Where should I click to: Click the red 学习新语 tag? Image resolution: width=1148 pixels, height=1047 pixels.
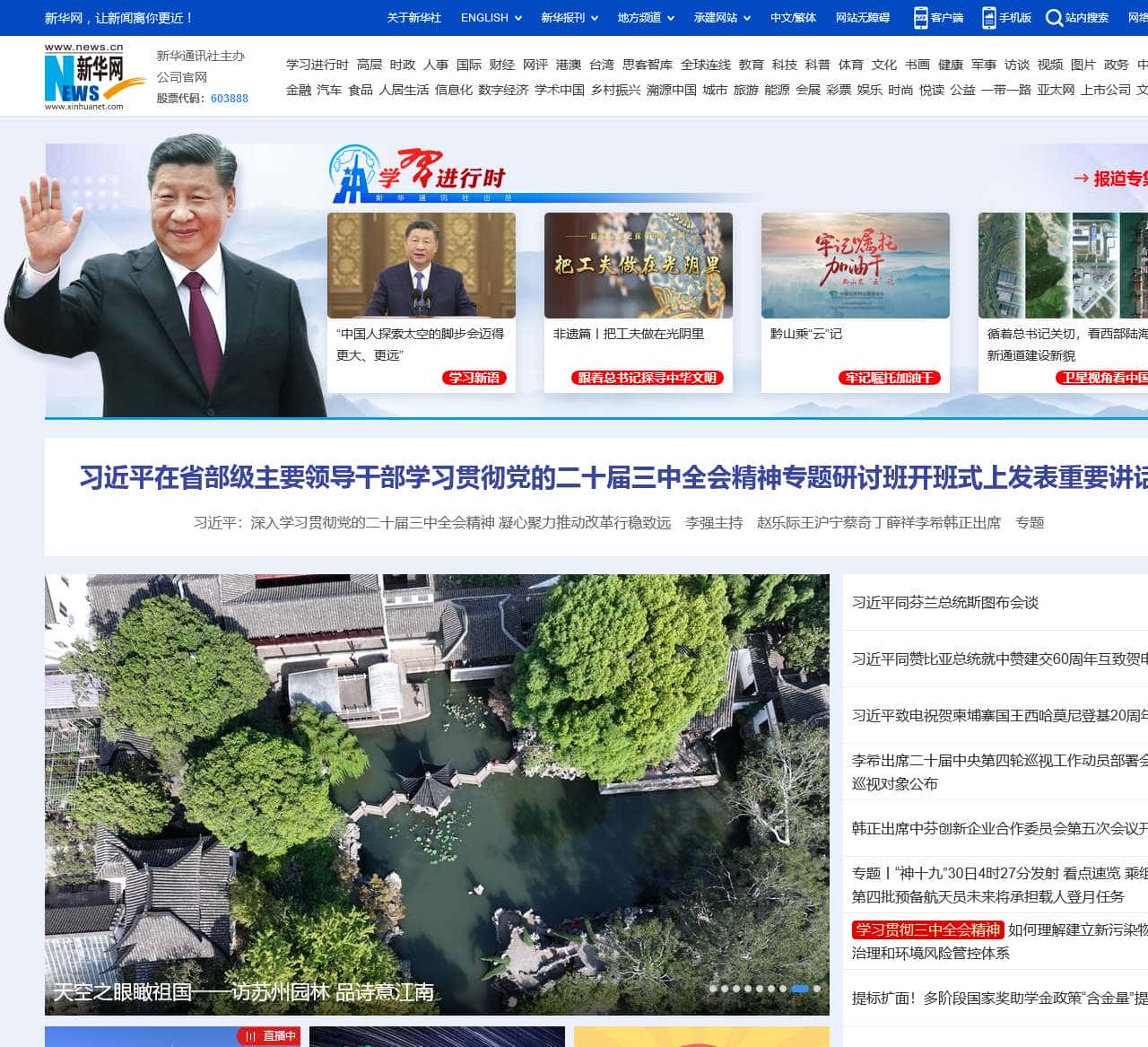[474, 378]
